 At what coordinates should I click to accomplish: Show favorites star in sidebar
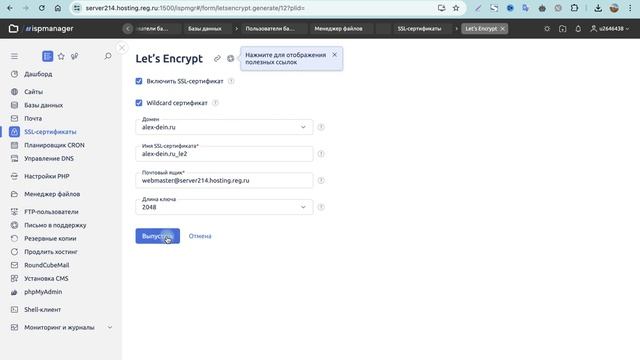(61, 56)
